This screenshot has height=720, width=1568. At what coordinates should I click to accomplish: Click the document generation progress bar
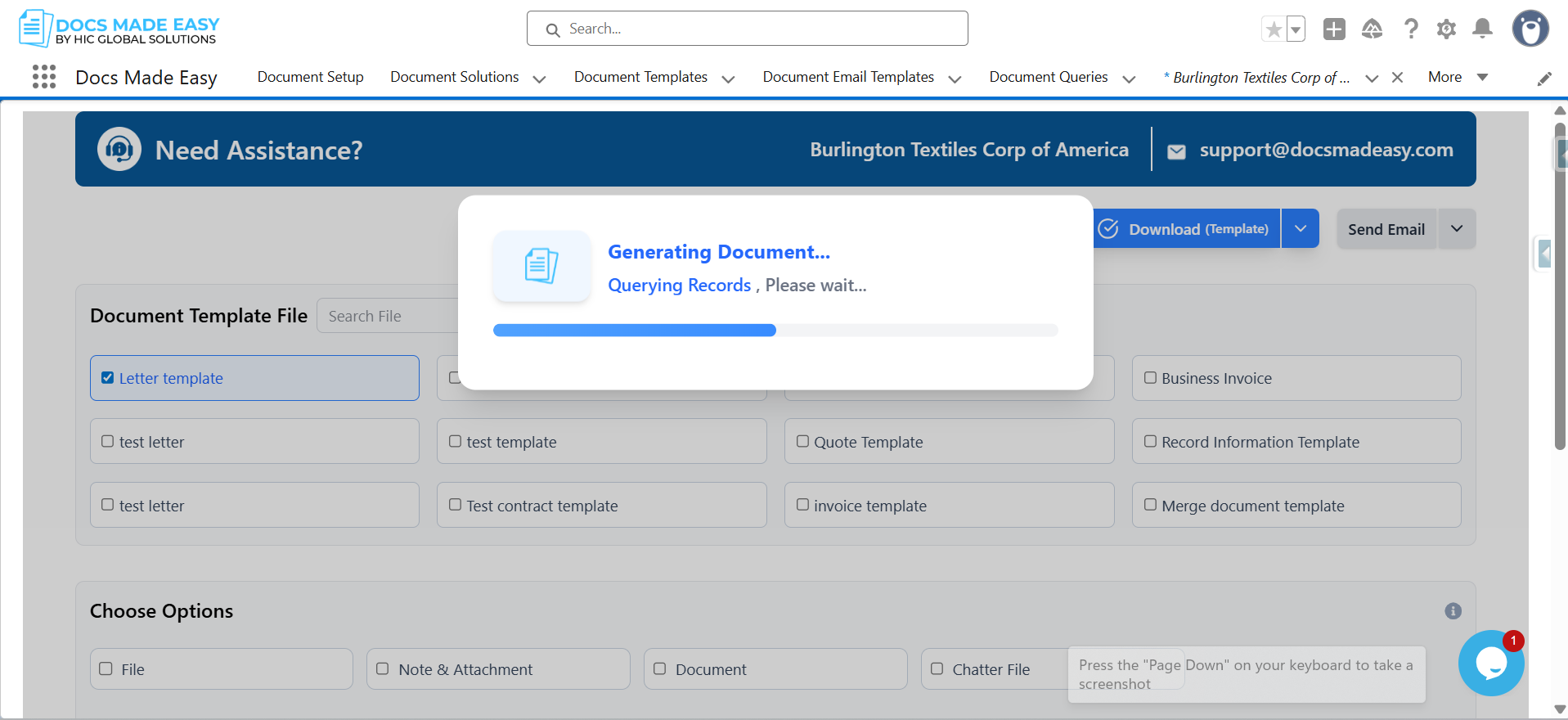[775, 331]
